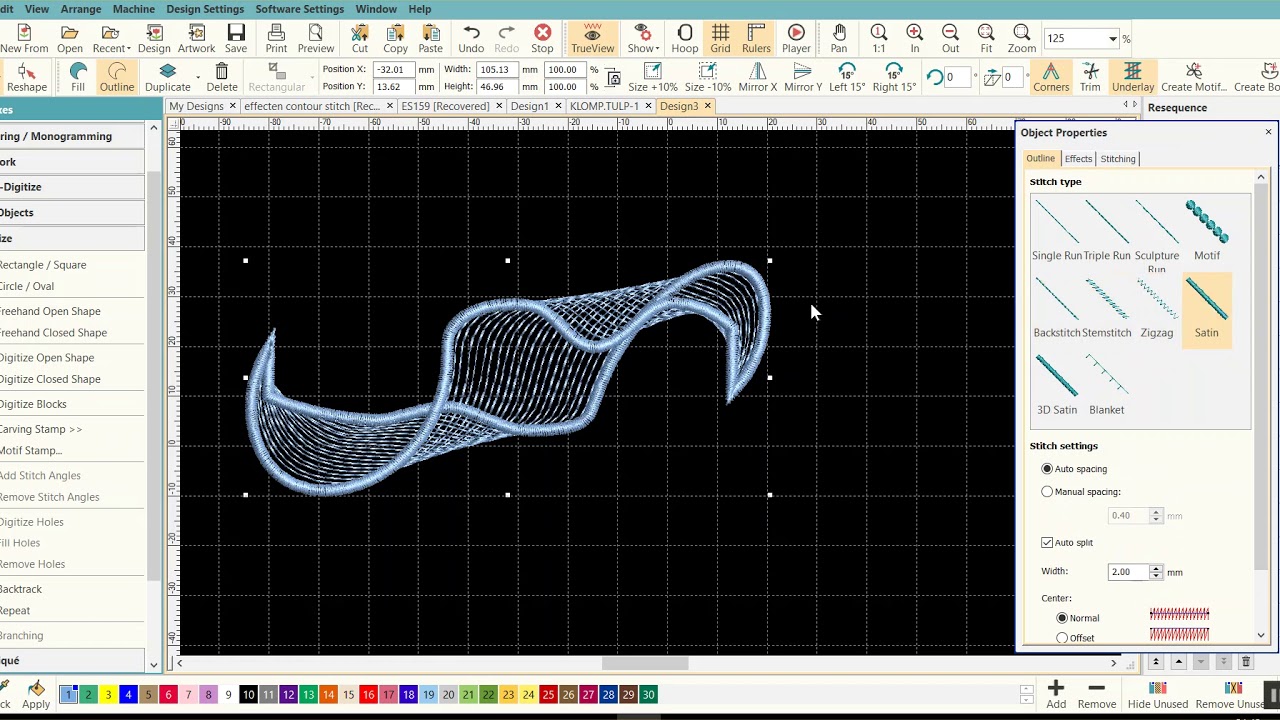Switch to the KLOMP.TULP-1 design tab
Image resolution: width=1280 pixels, height=720 pixels.
click(604, 106)
